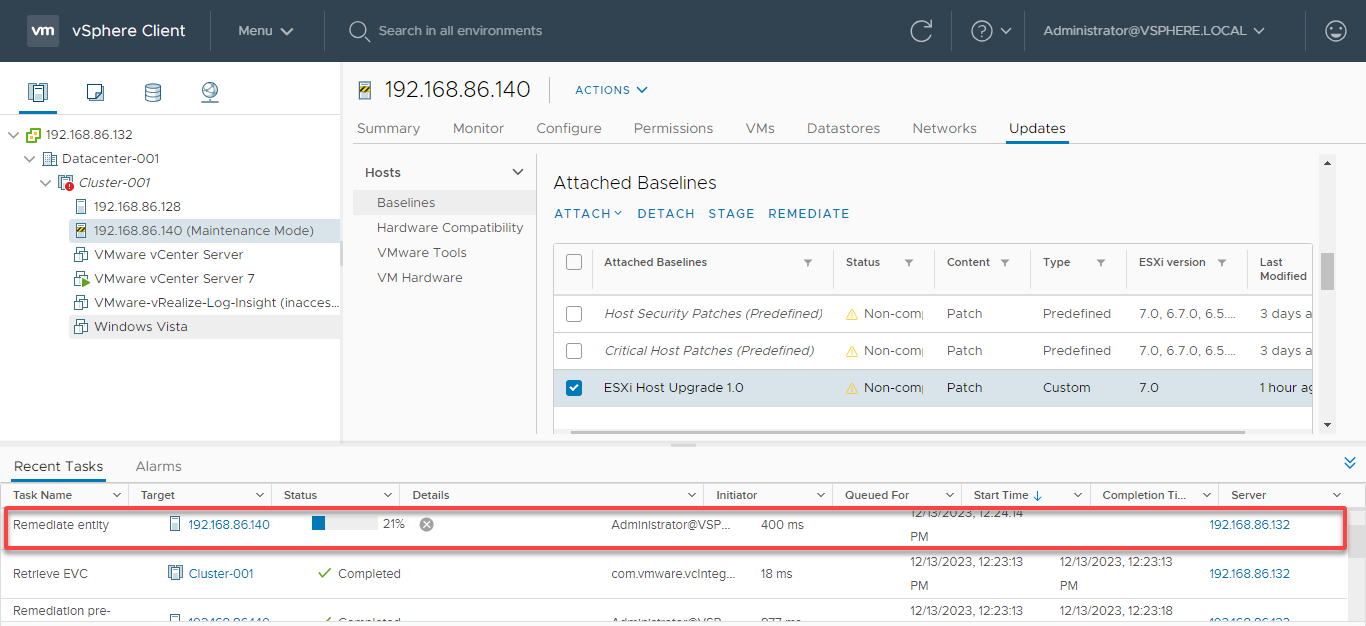Open the ACTIONS dropdown for the host
1366x626 pixels.
612,90
